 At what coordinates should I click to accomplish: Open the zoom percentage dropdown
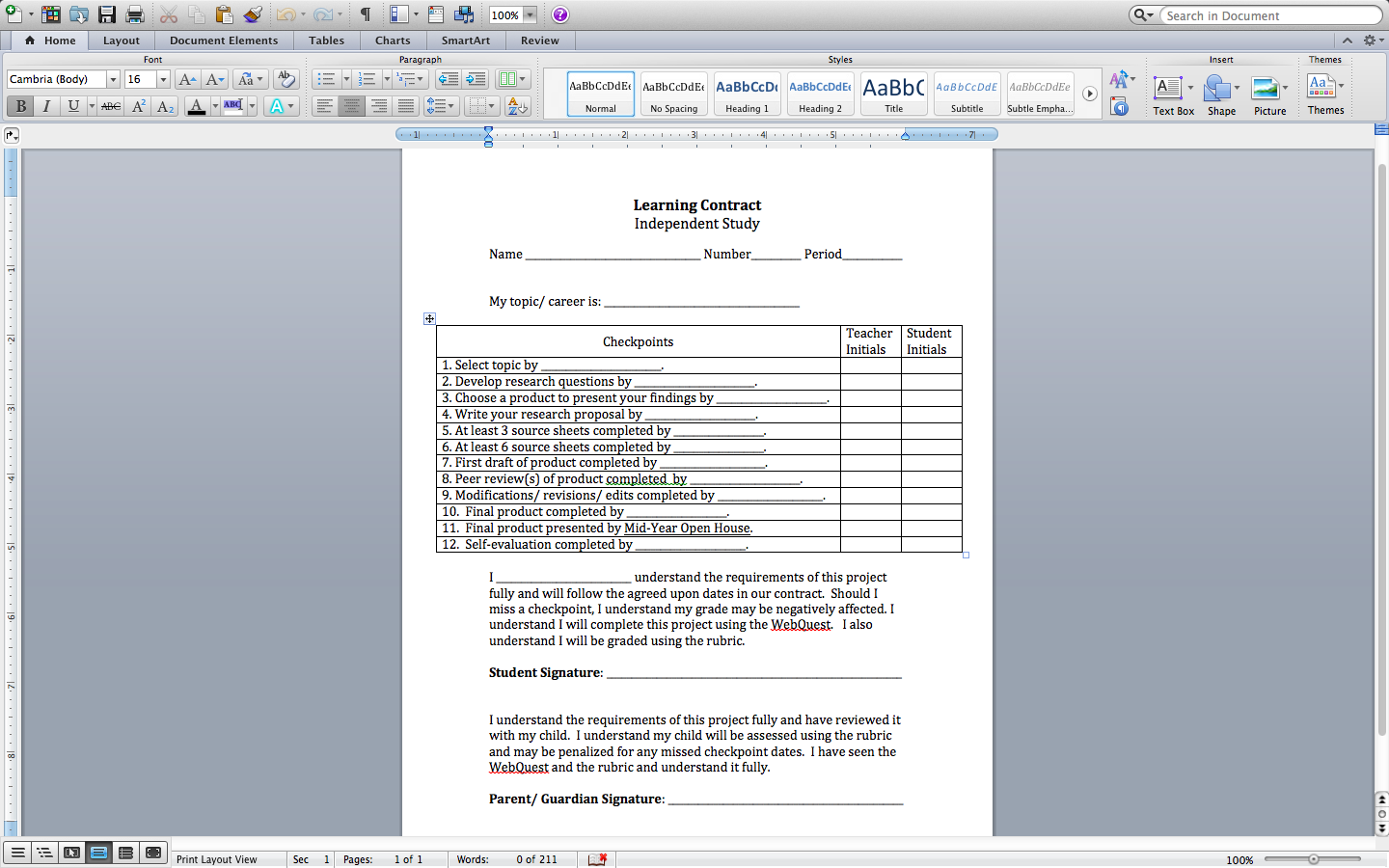(530, 14)
